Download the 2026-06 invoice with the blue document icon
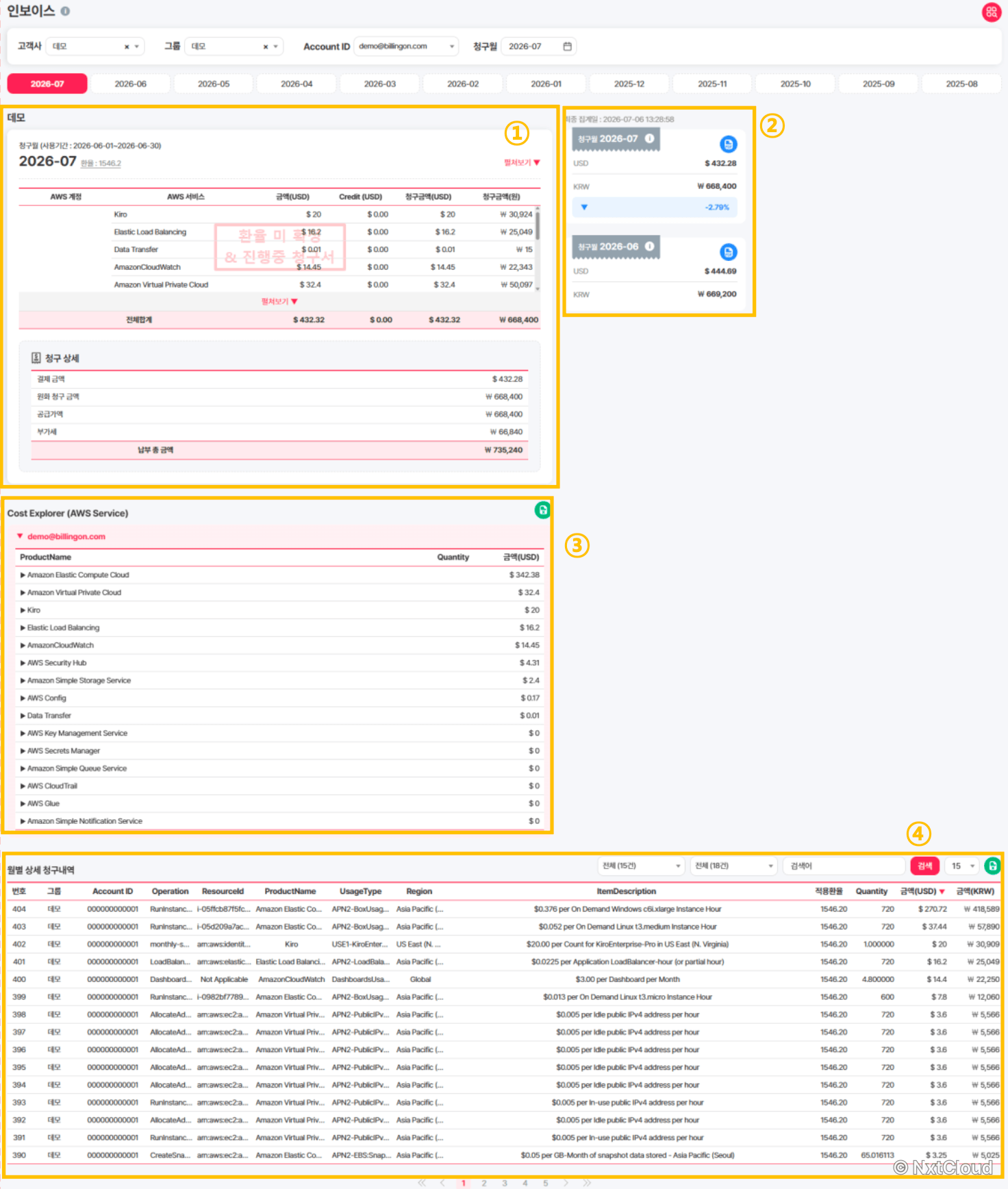This screenshot has width=1008, height=1189. click(728, 252)
